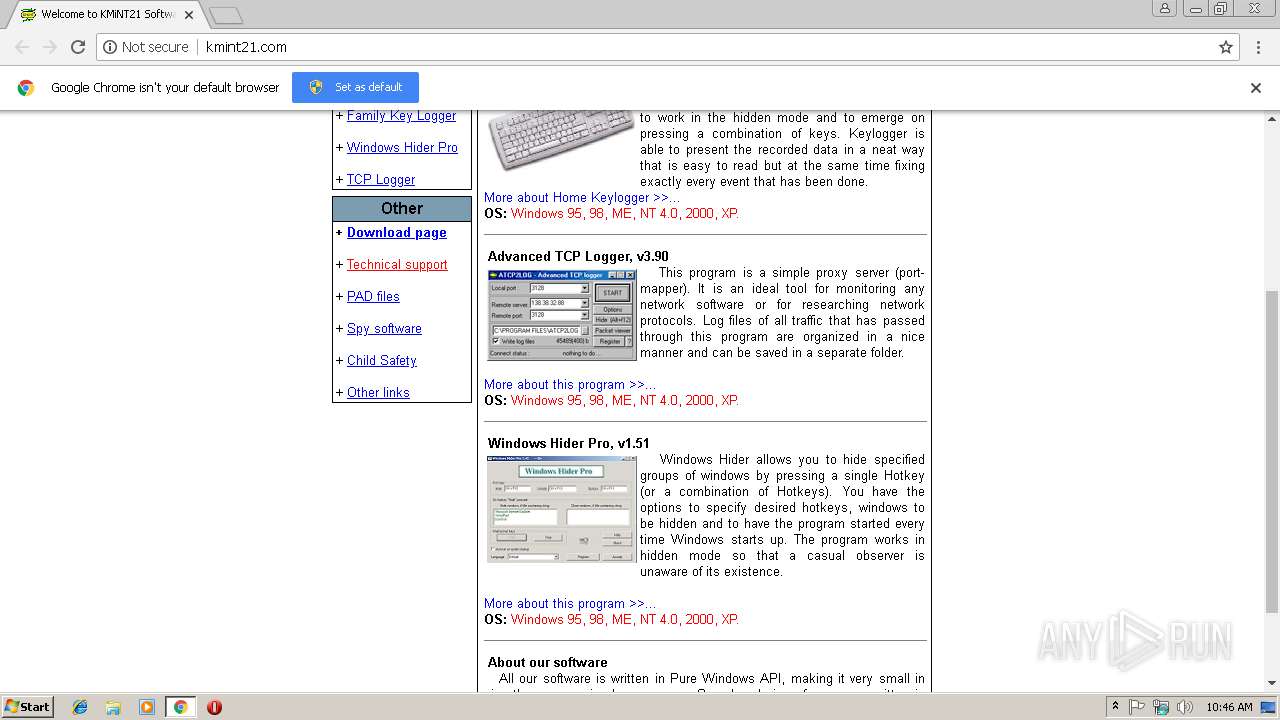This screenshot has width=1280, height=720.
Task: Open the Windows Hider Pro sidebar link
Action: 402,148
